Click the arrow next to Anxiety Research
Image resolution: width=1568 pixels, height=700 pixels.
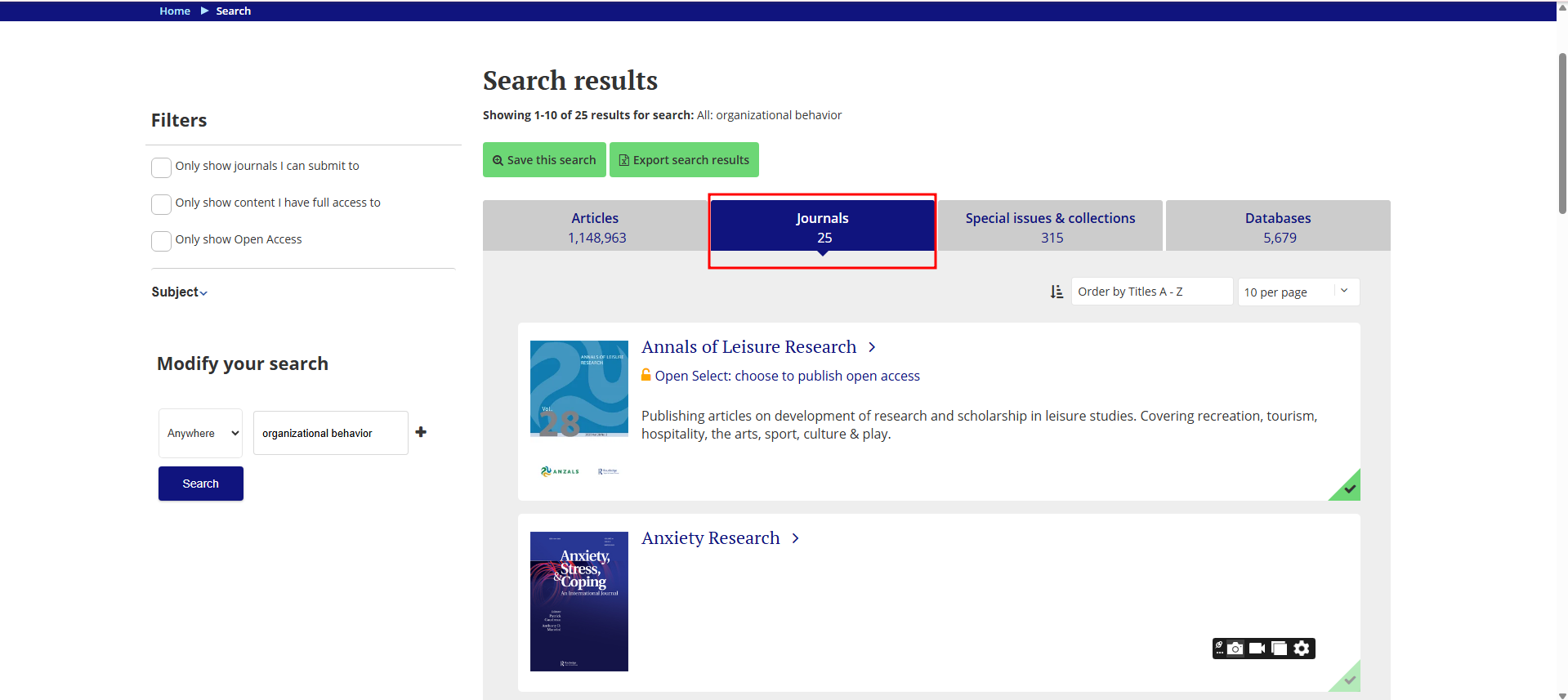[795, 538]
